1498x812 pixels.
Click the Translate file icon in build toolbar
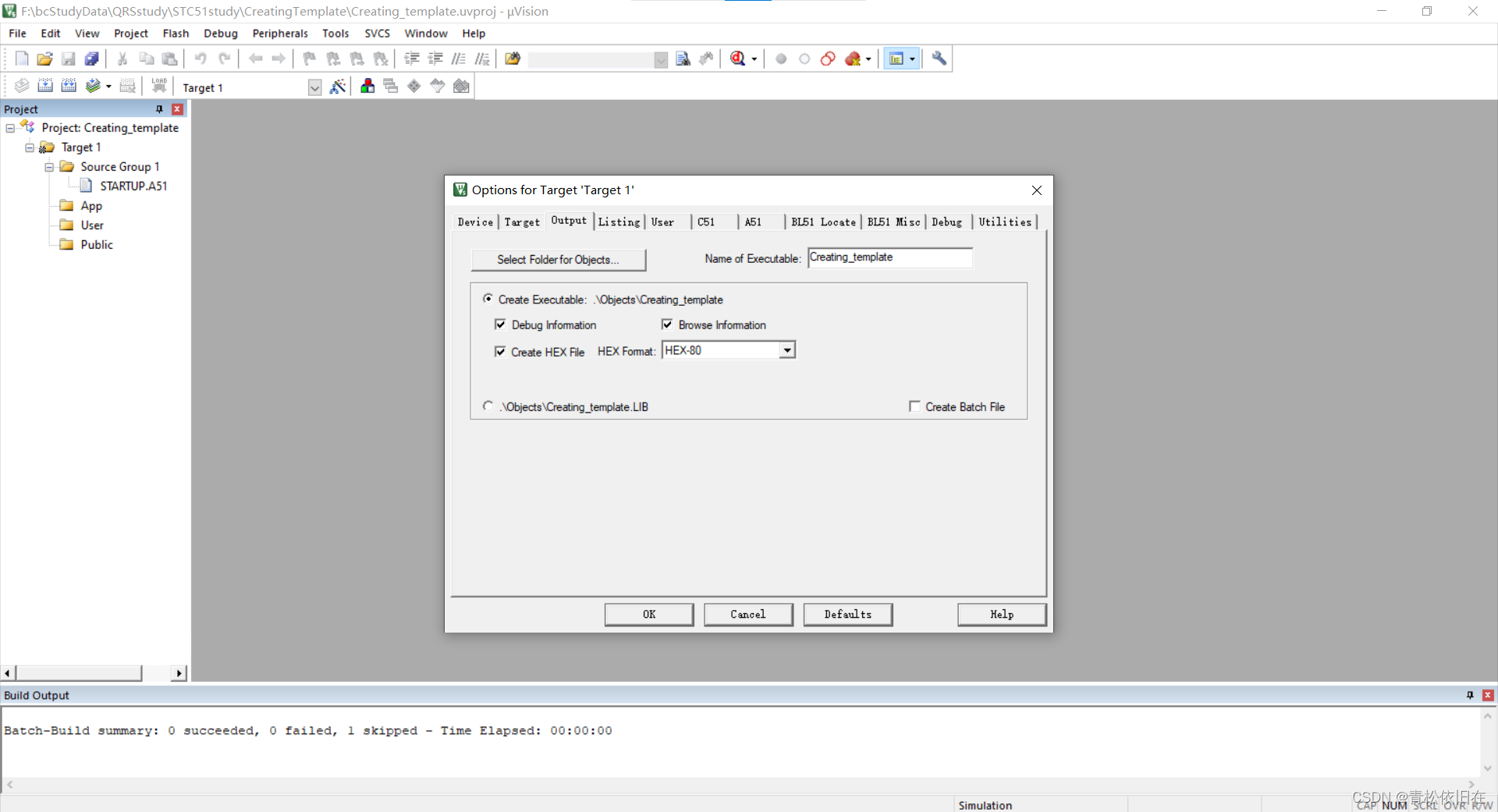pos(22,86)
